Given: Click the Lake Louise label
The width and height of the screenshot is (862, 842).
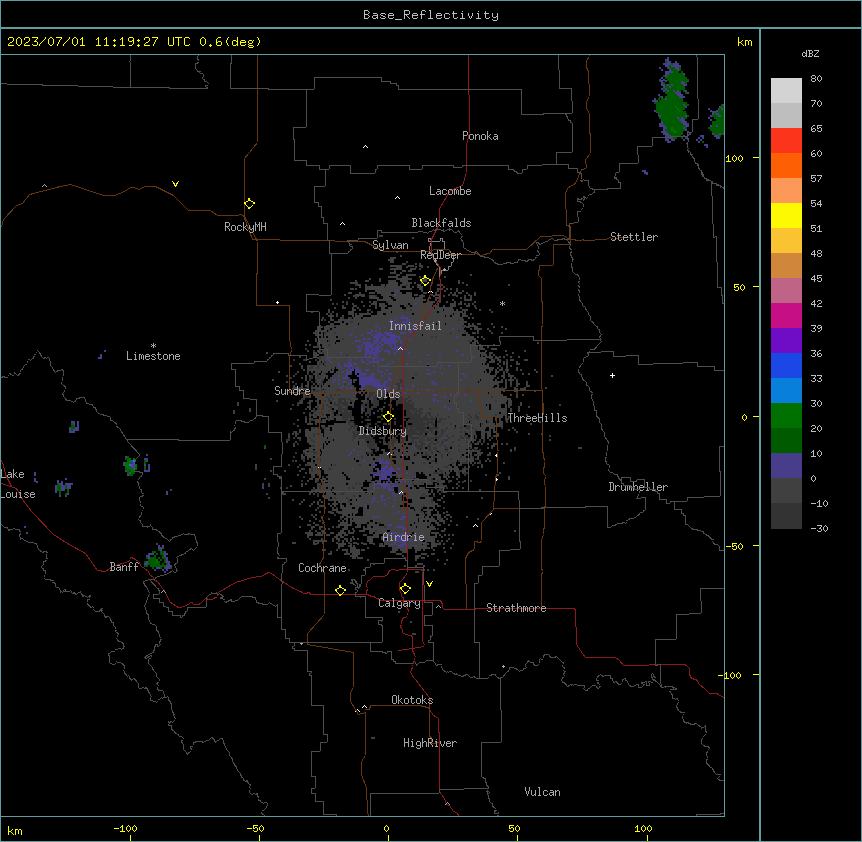Looking at the screenshot, I should (x=16, y=484).
